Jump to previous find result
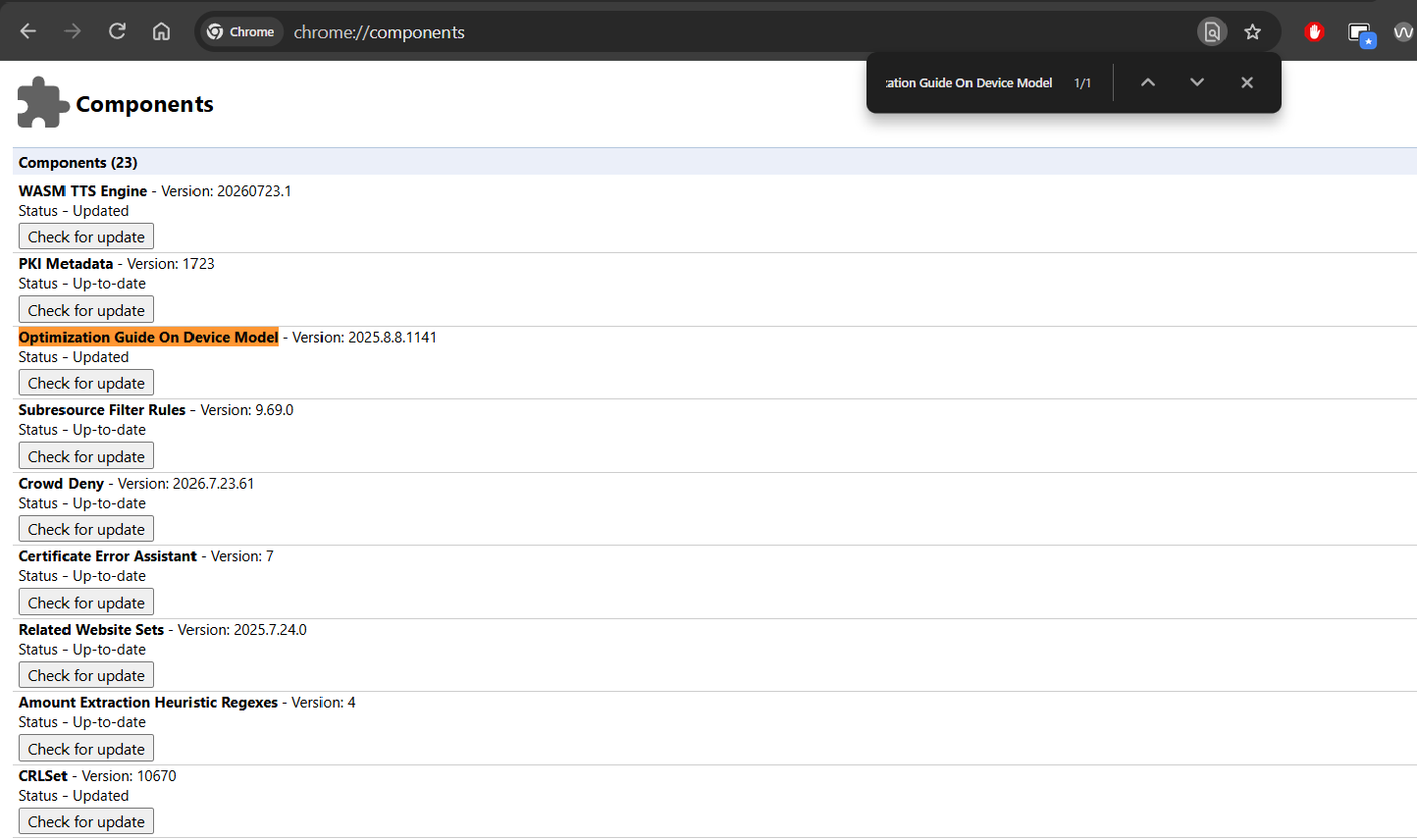The height and width of the screenshot is (840, 1417). (1147, 82)
